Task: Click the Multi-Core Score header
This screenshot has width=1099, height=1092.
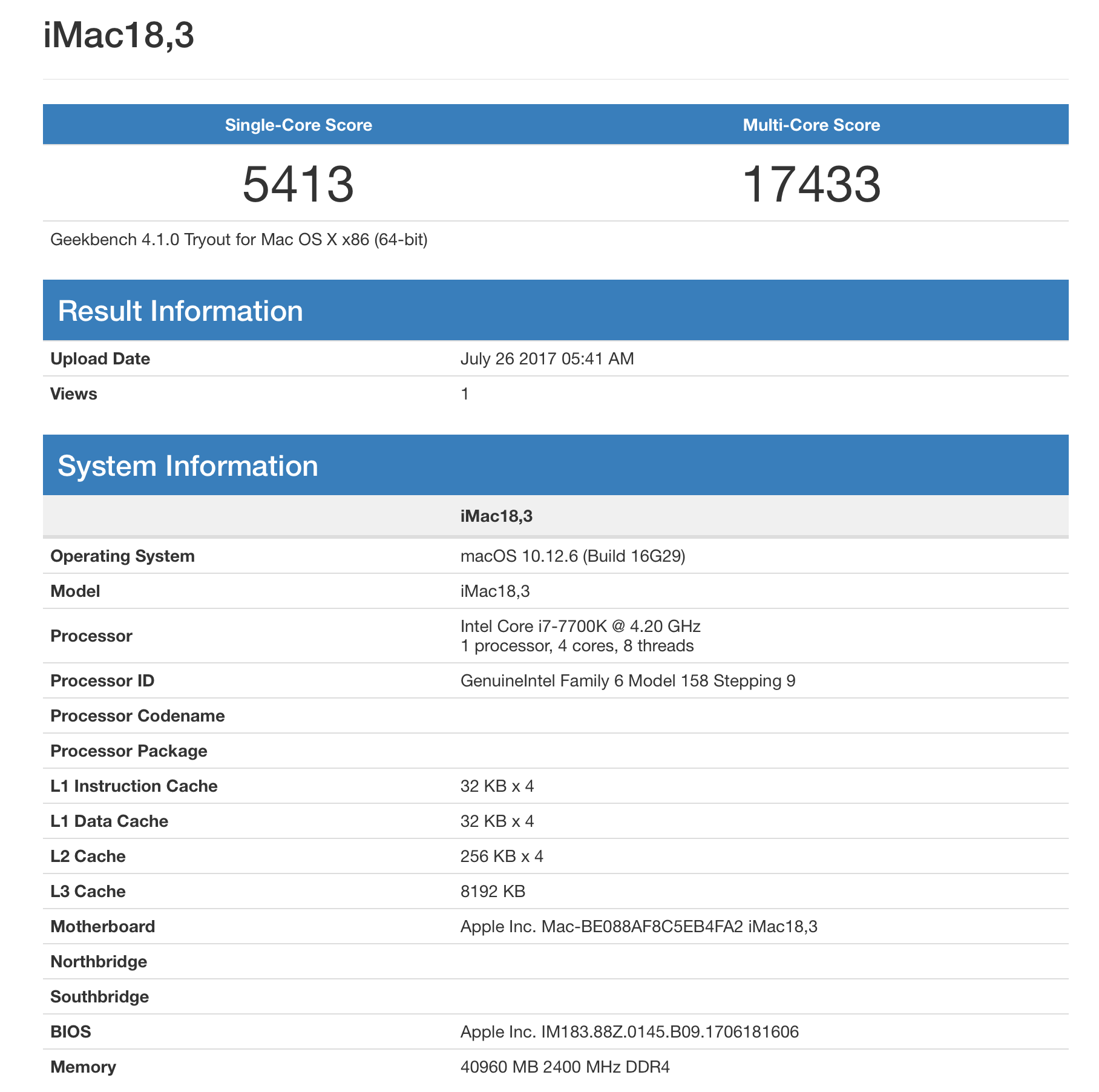Action: coord(812,125)
